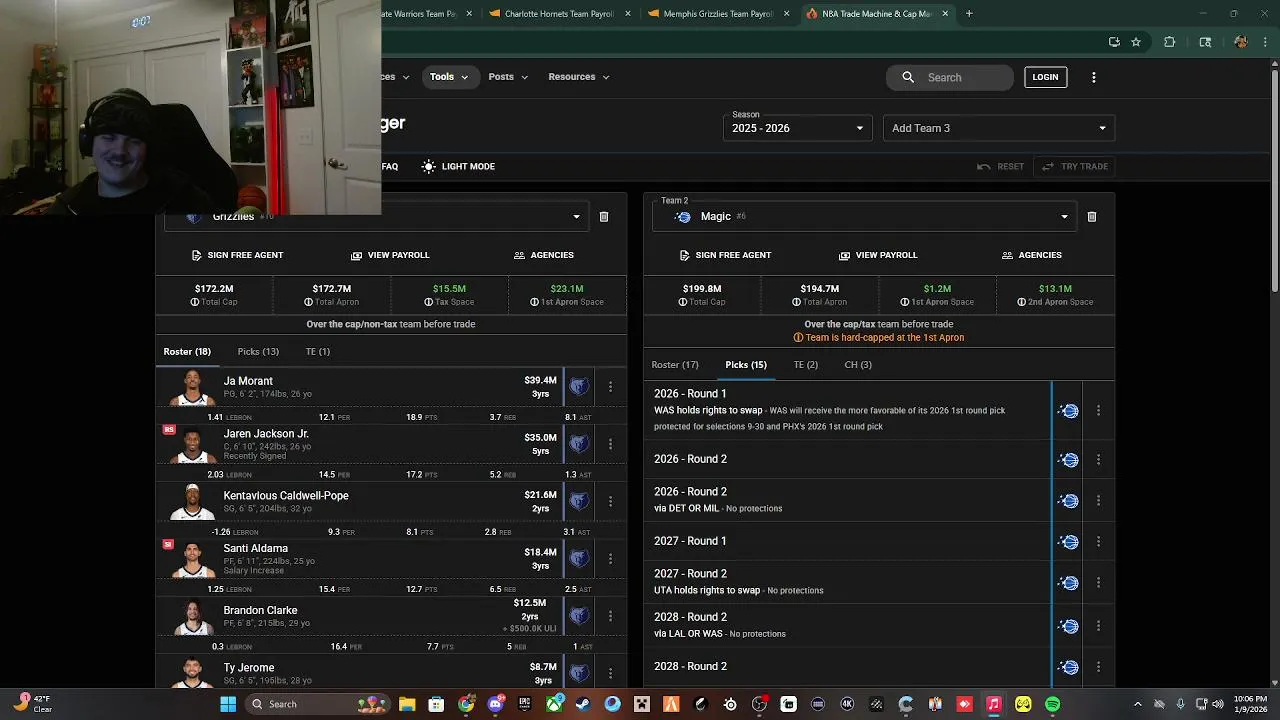Open options menu for Ja Morant
1280x720 pixels.
[610, 387]
